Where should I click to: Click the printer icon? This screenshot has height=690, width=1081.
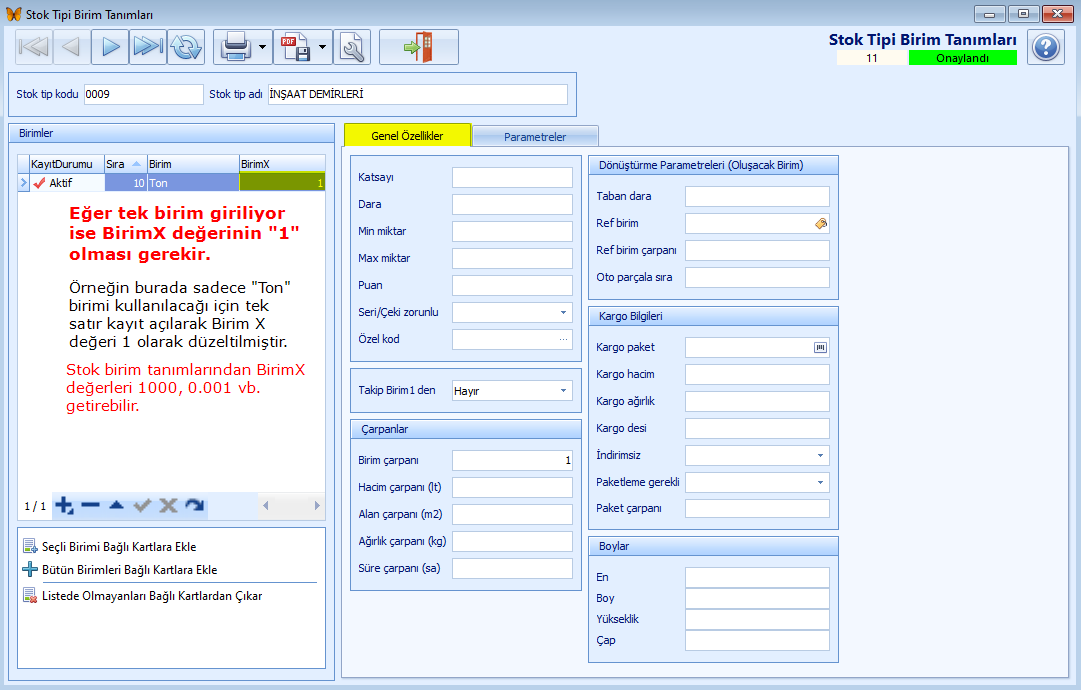235,47
